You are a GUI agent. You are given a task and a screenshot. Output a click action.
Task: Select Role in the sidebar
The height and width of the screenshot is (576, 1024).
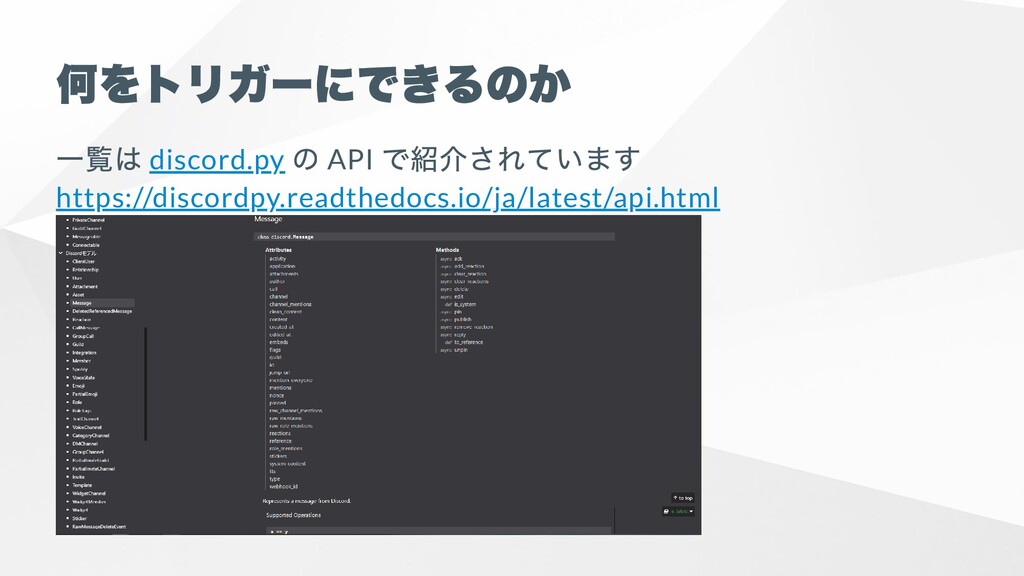[77, 402]
